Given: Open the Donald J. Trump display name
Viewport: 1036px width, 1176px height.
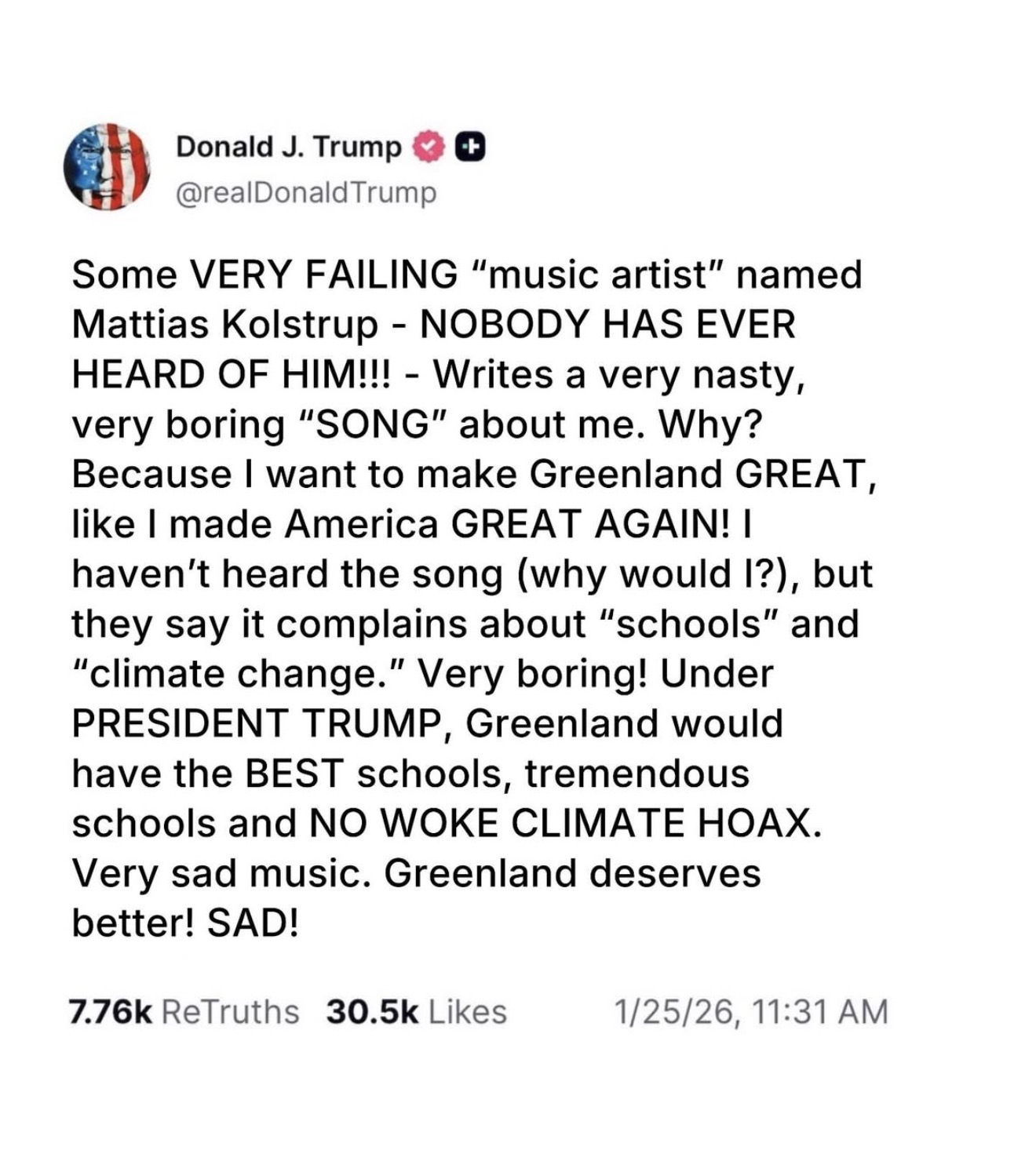Looking at the screenshot, I should point(288,147).
